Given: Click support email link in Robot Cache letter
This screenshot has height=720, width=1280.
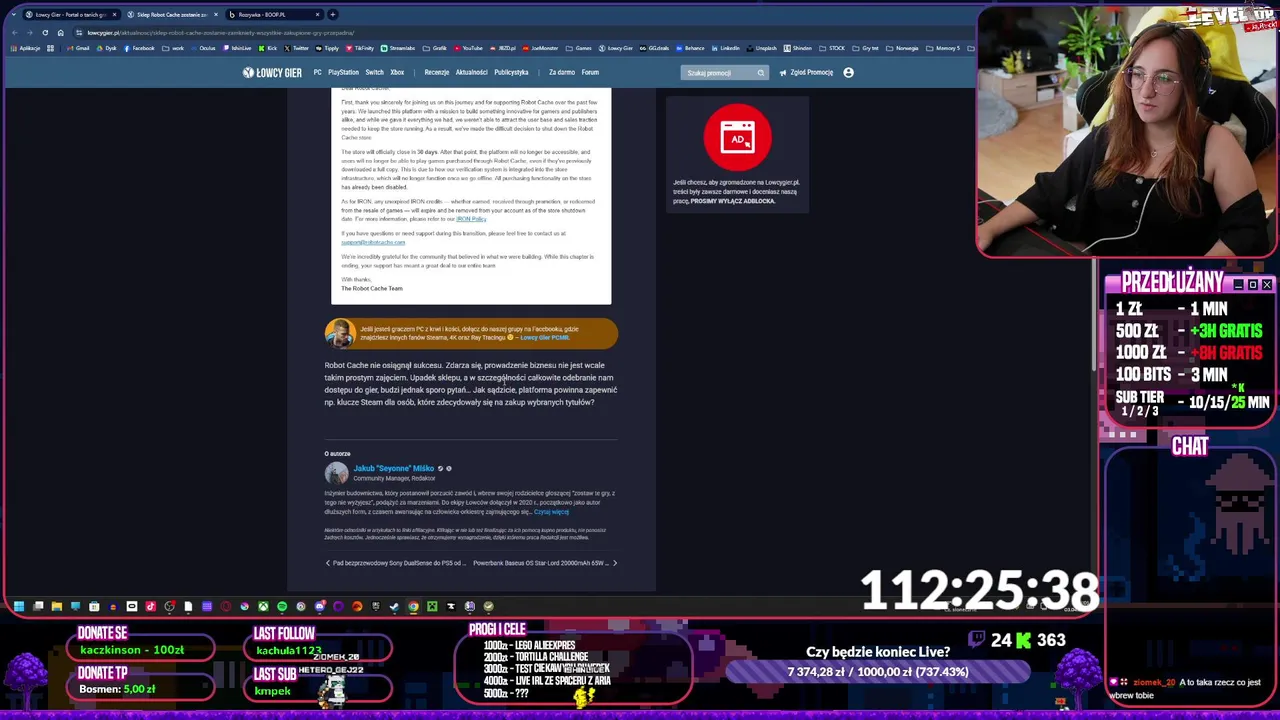Looking at the screenshot, I should pyautogui.click(x=373, y=243).
